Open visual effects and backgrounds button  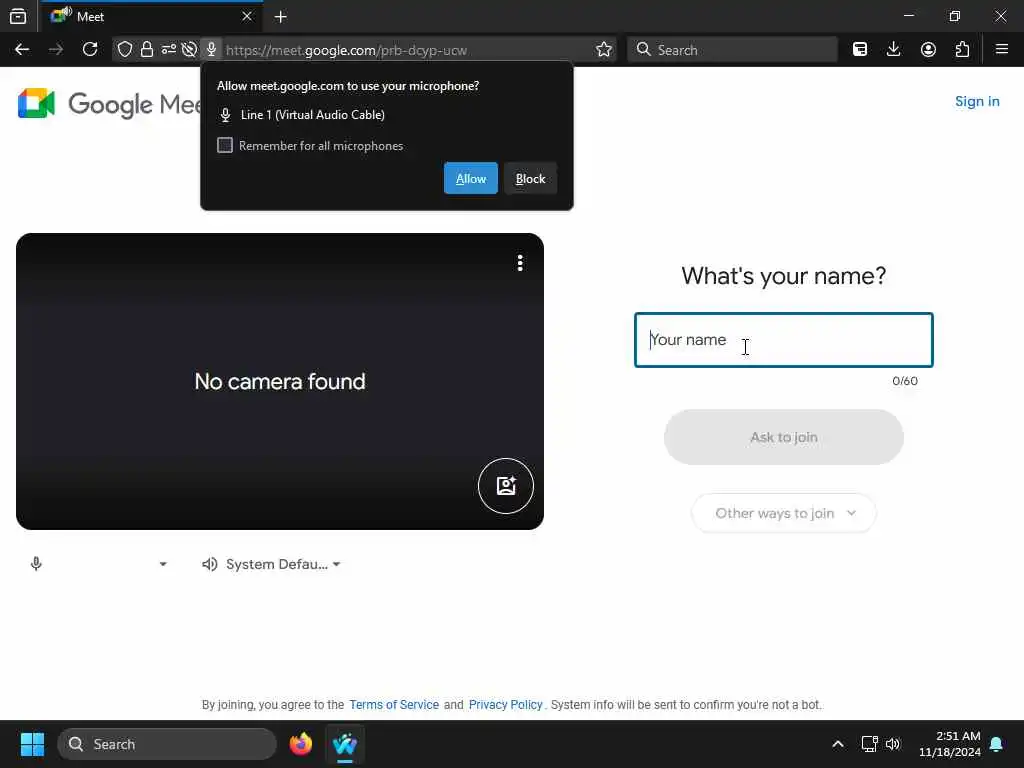pos(505,486)
